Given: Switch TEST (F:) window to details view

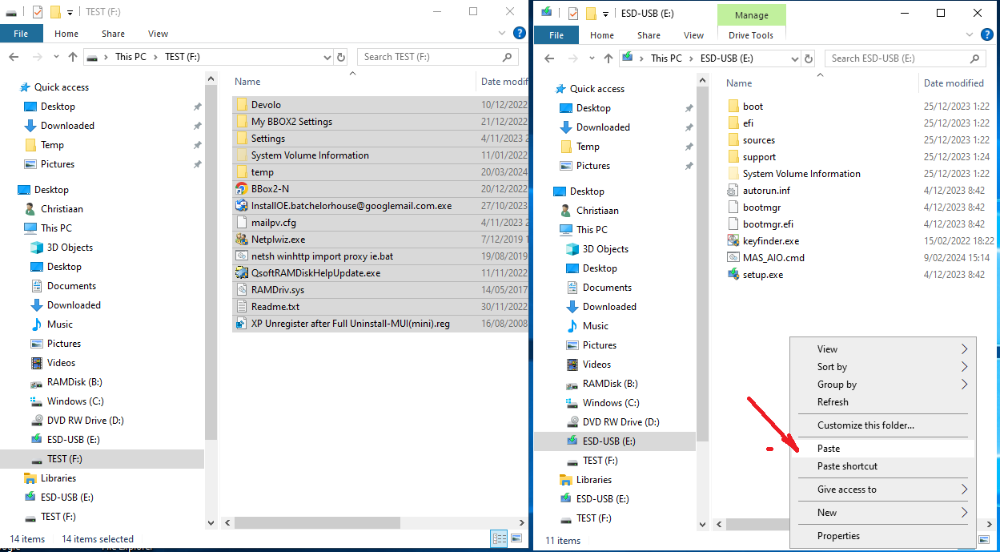Looking at the screenshot, I should 499,539.
